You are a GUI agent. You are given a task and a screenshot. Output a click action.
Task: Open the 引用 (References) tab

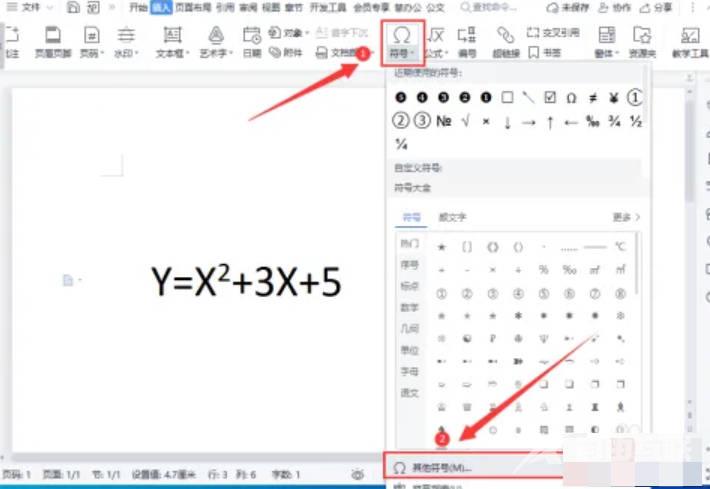coord(225,7)
